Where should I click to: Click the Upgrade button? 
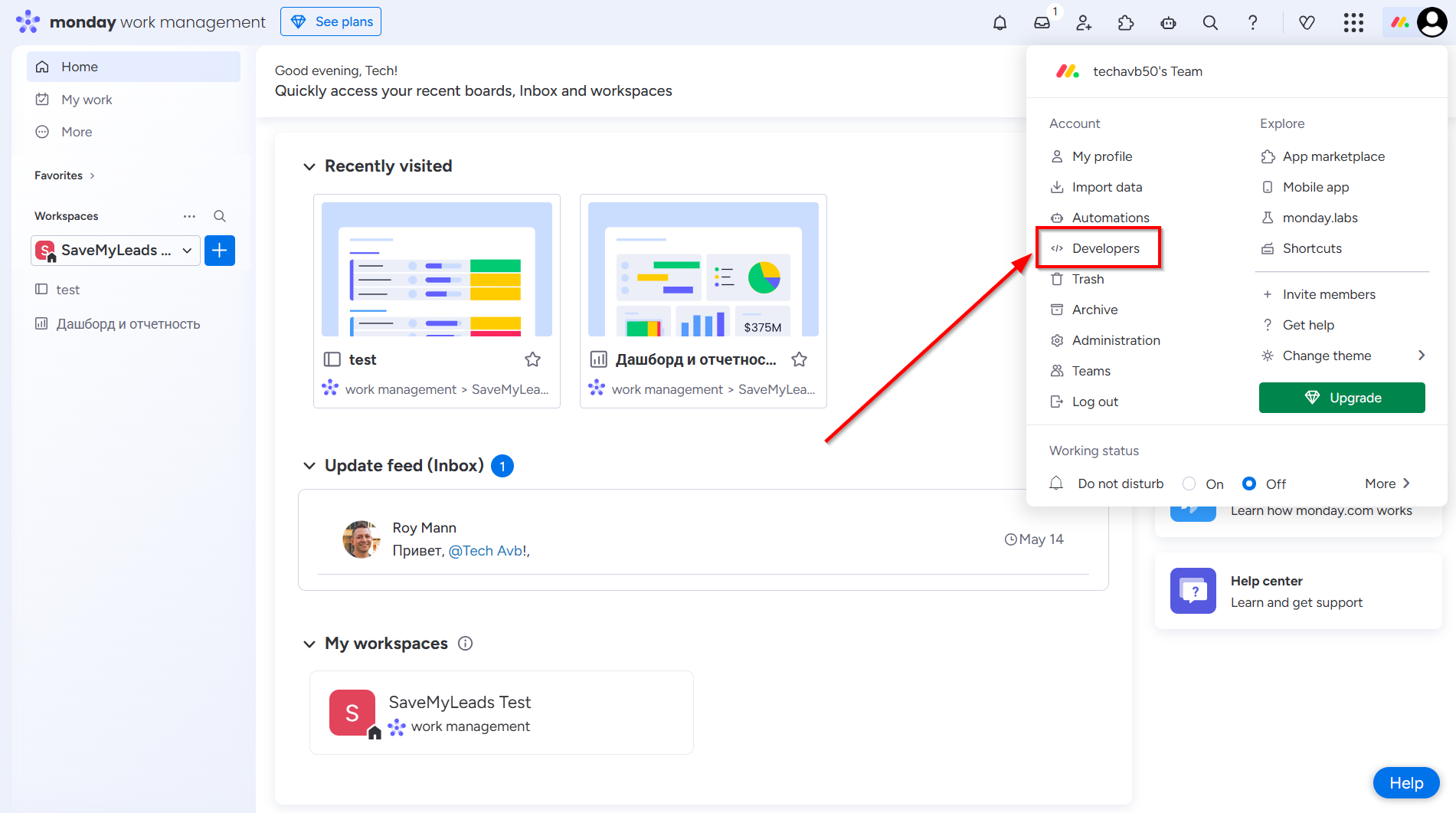pos(1342,398)
